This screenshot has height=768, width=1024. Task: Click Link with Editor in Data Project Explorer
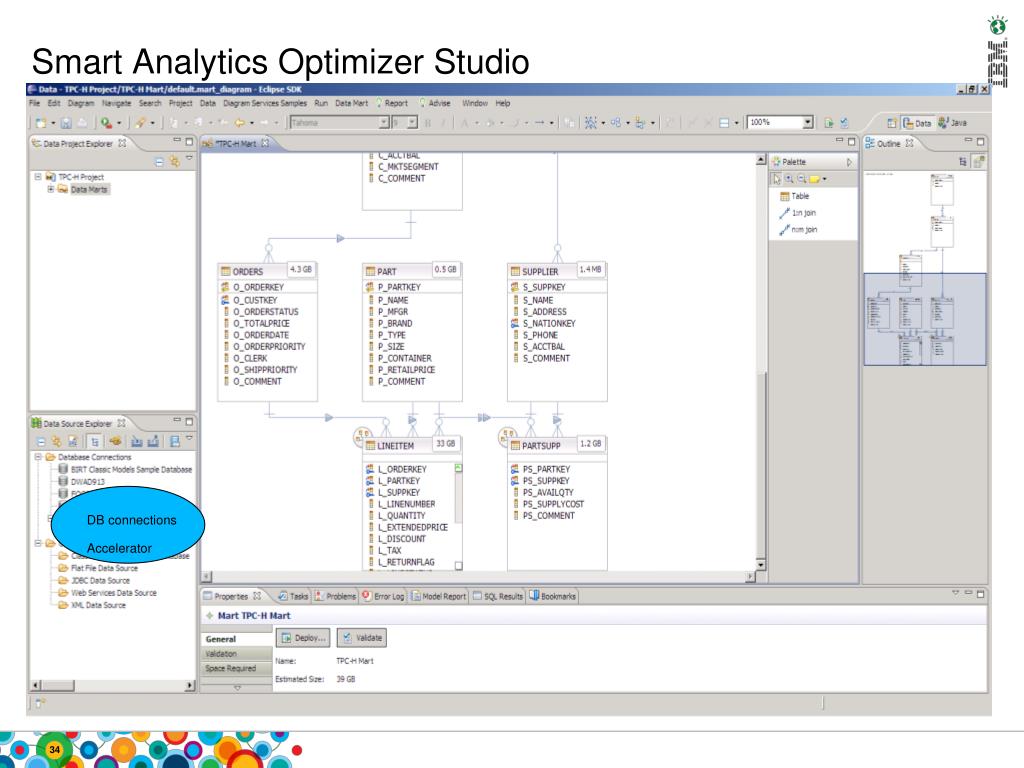(174, 161)
